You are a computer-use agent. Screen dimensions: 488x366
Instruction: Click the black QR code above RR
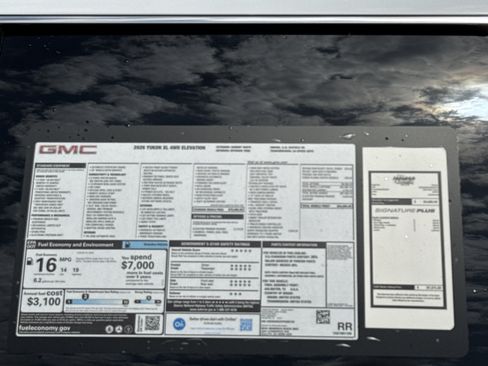click(323, 317)
